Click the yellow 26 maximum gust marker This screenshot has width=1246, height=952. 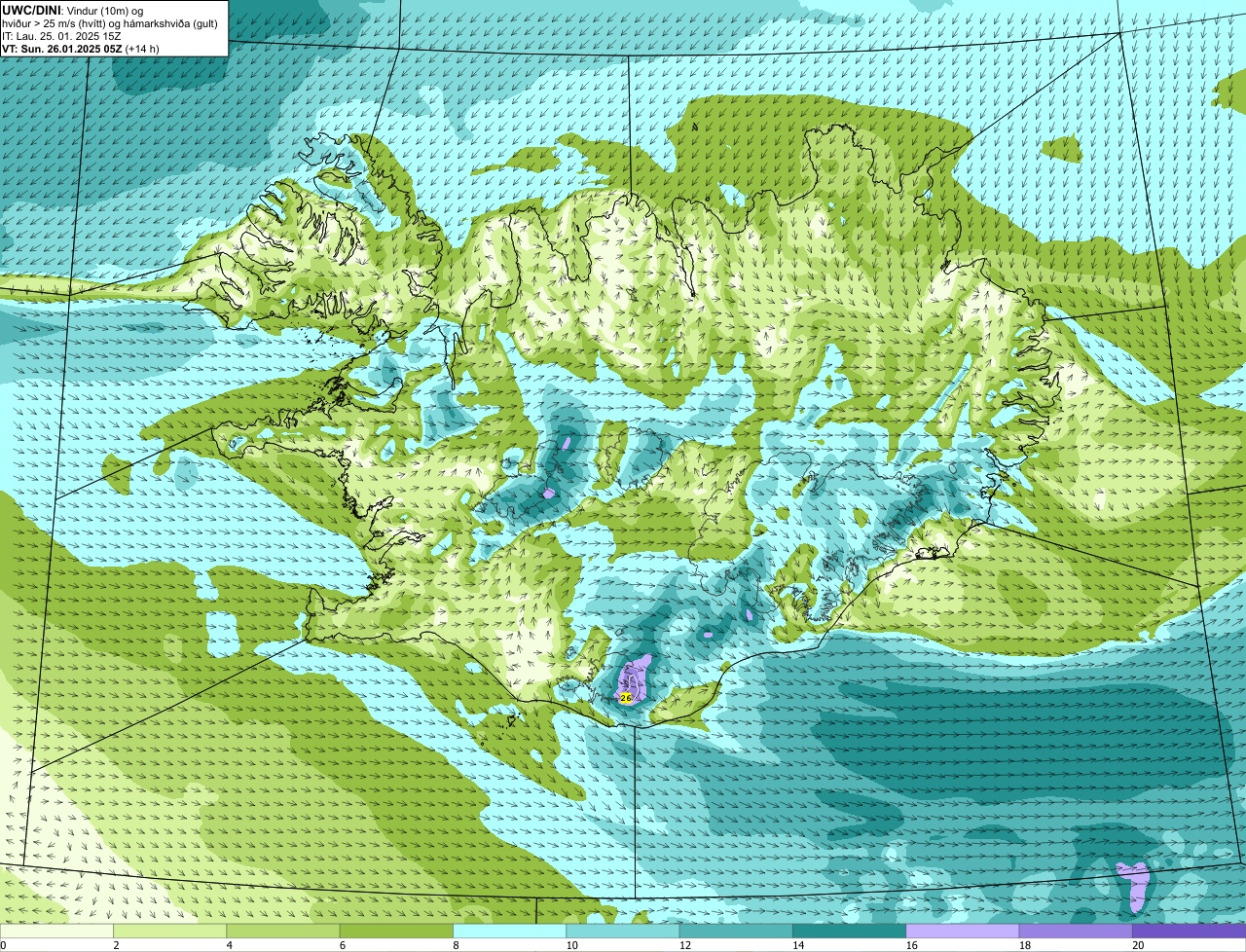coord(626,698)
